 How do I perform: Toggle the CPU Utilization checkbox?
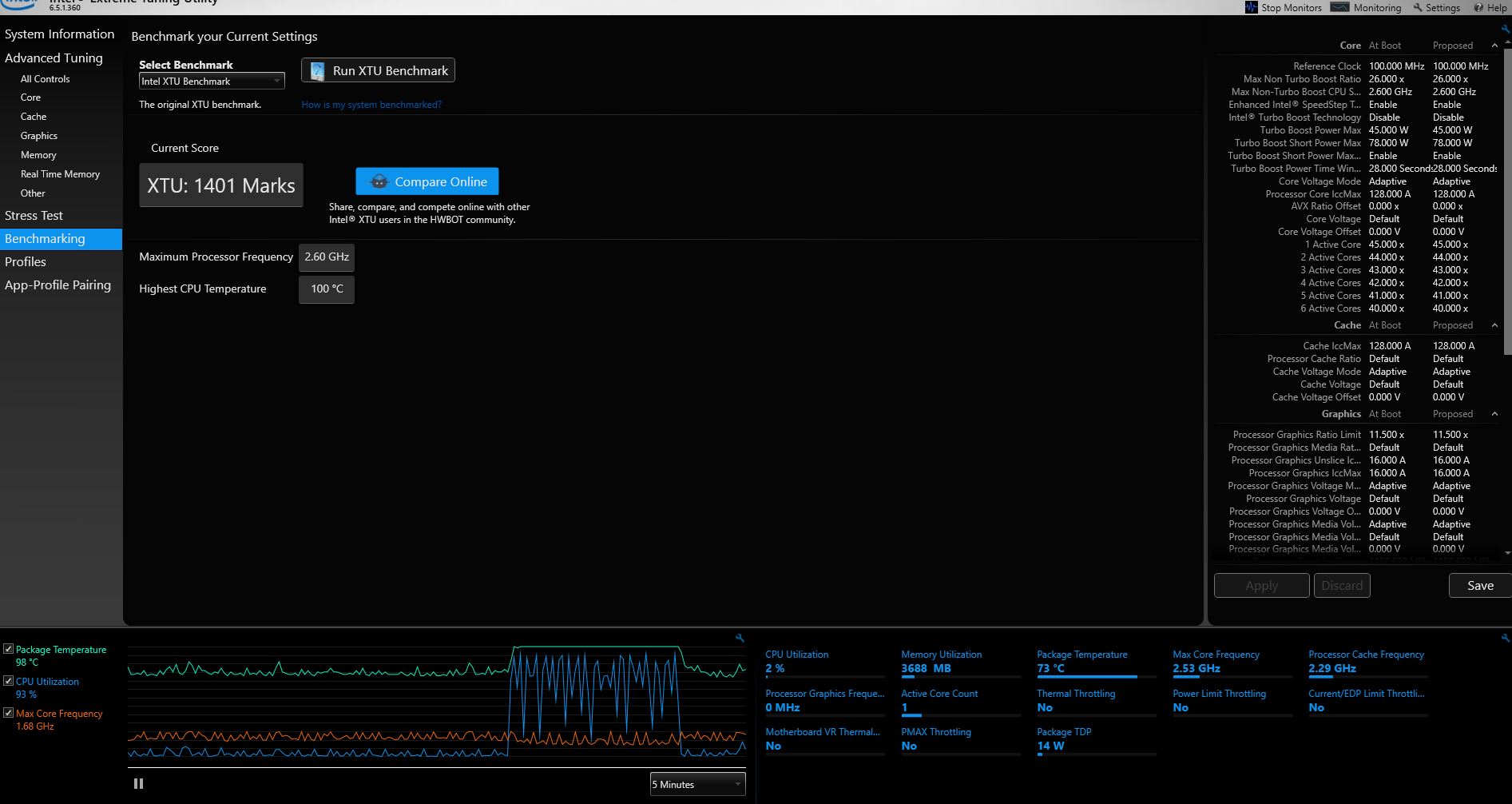tap(8, 681)
